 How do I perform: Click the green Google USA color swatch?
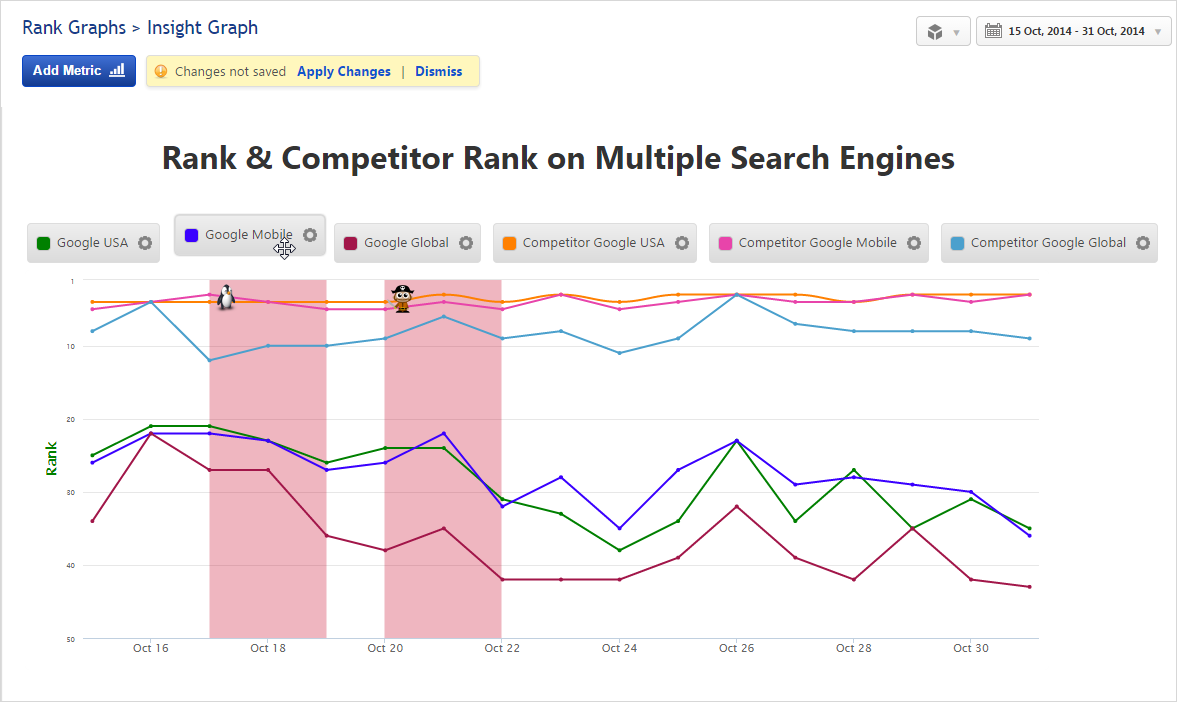click(x=43, y=243)
